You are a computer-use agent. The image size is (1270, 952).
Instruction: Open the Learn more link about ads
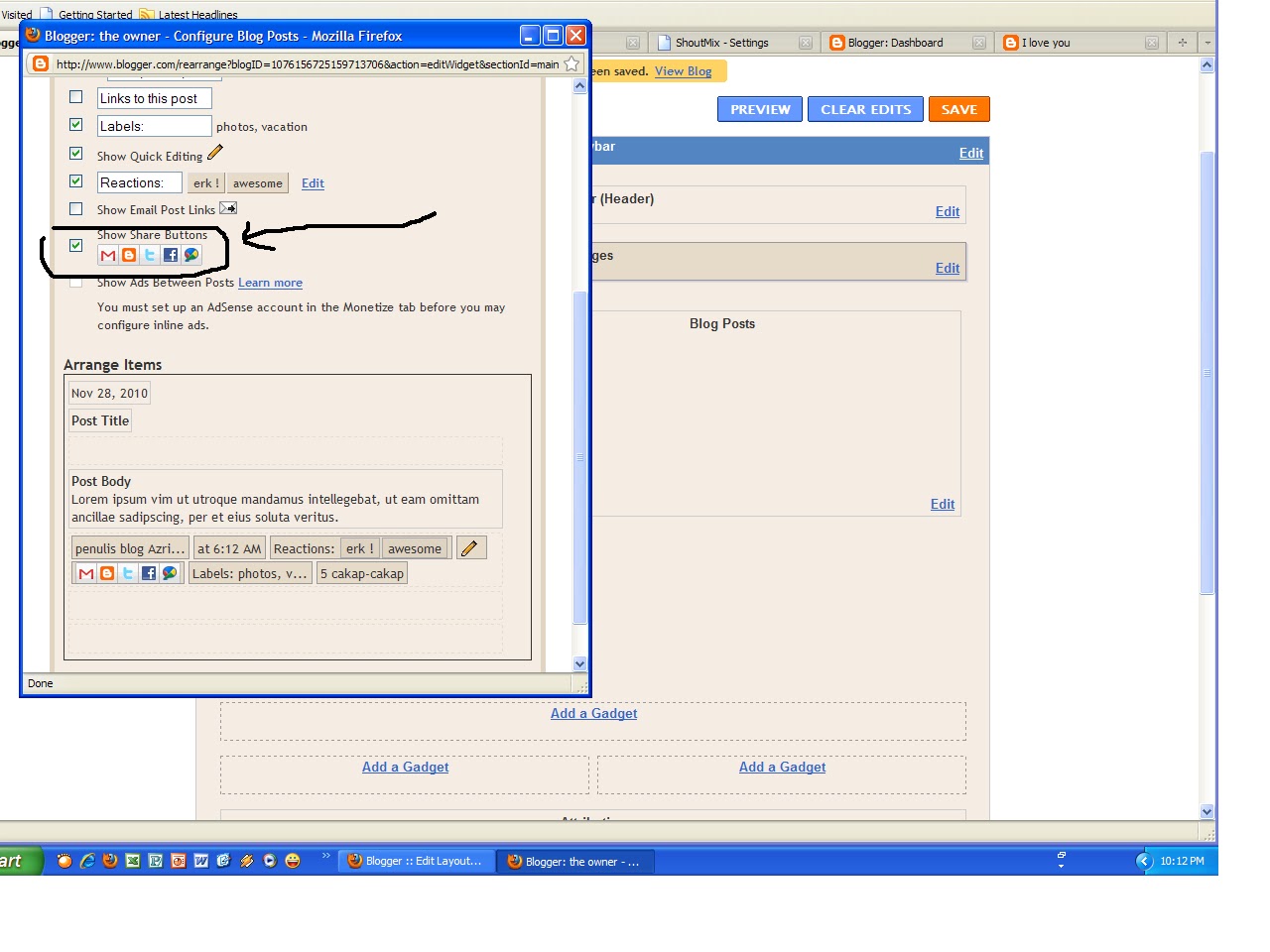coord(270,283)
